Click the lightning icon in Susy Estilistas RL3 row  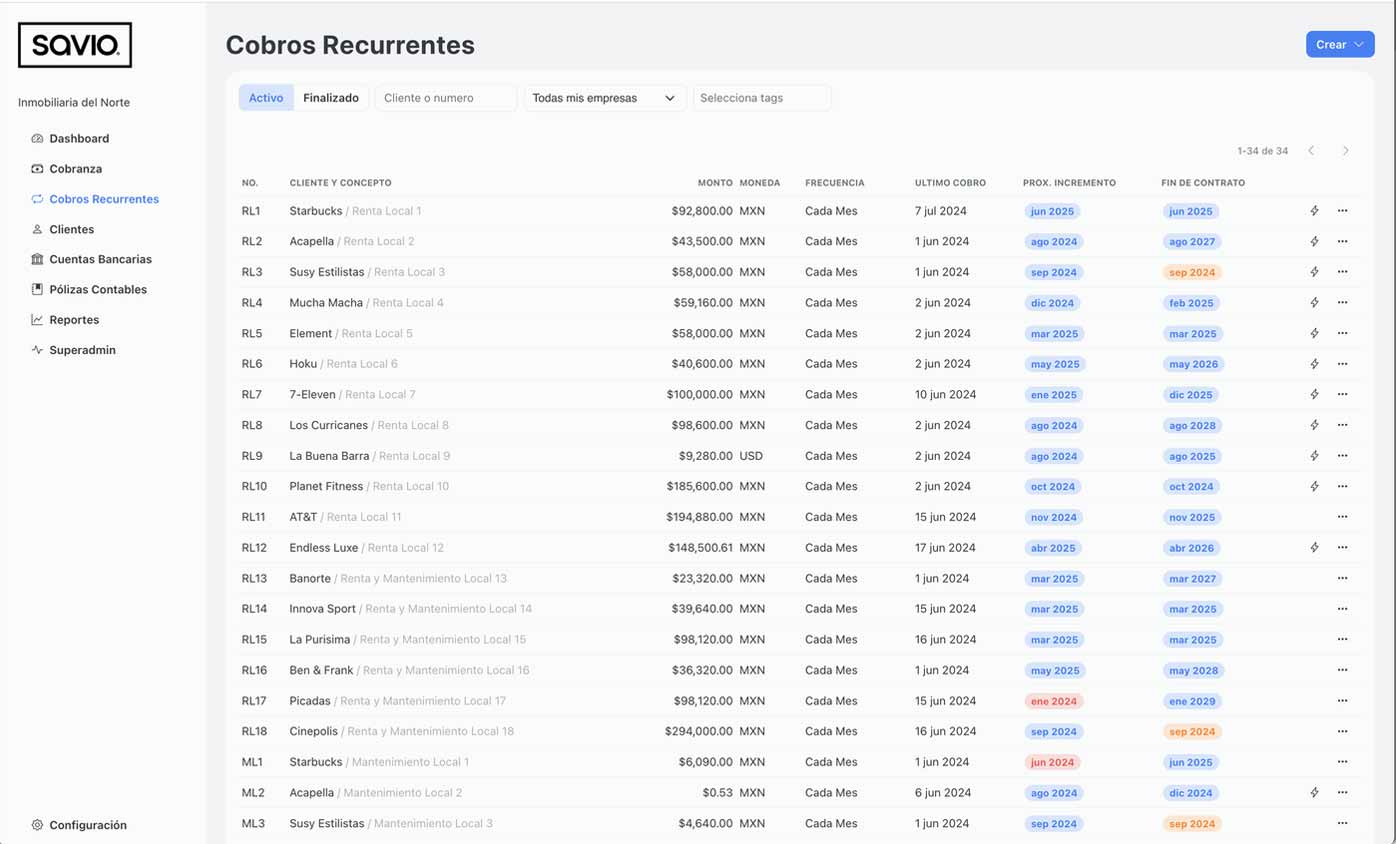coord(1314,272)
